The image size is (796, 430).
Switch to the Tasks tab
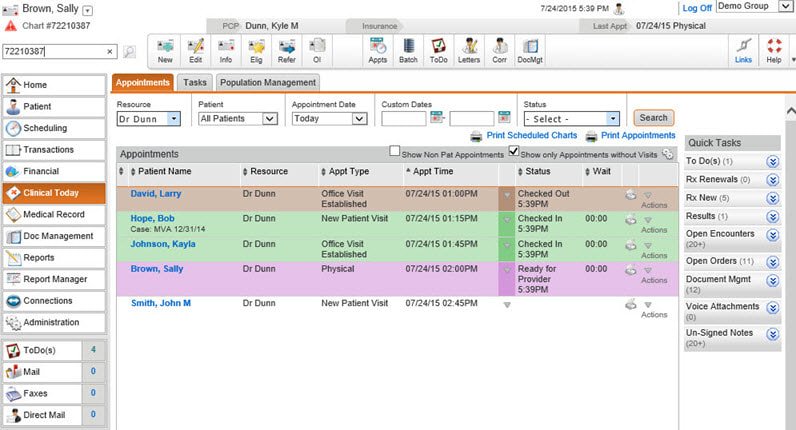[195, 82]
